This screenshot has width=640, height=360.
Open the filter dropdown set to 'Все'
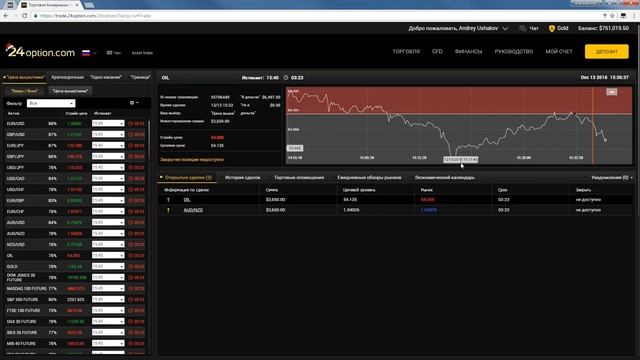tap(51, 103)
